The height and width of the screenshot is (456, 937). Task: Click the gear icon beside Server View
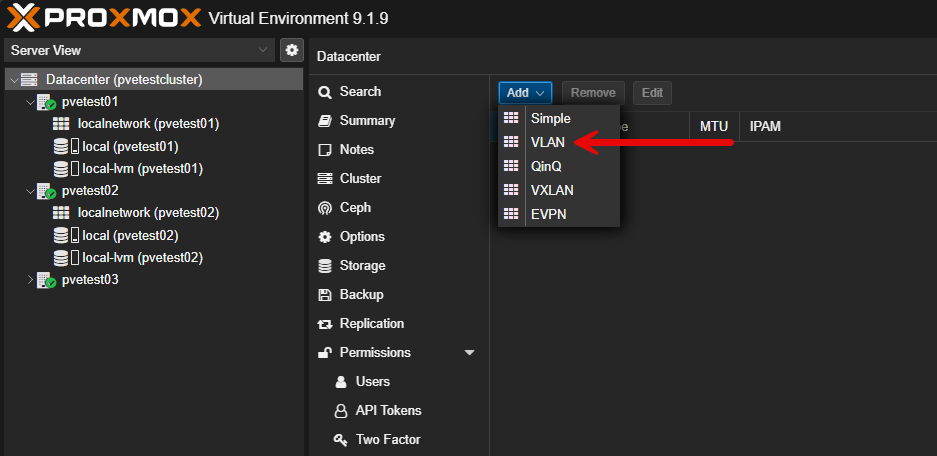click(x=292, y=50)
